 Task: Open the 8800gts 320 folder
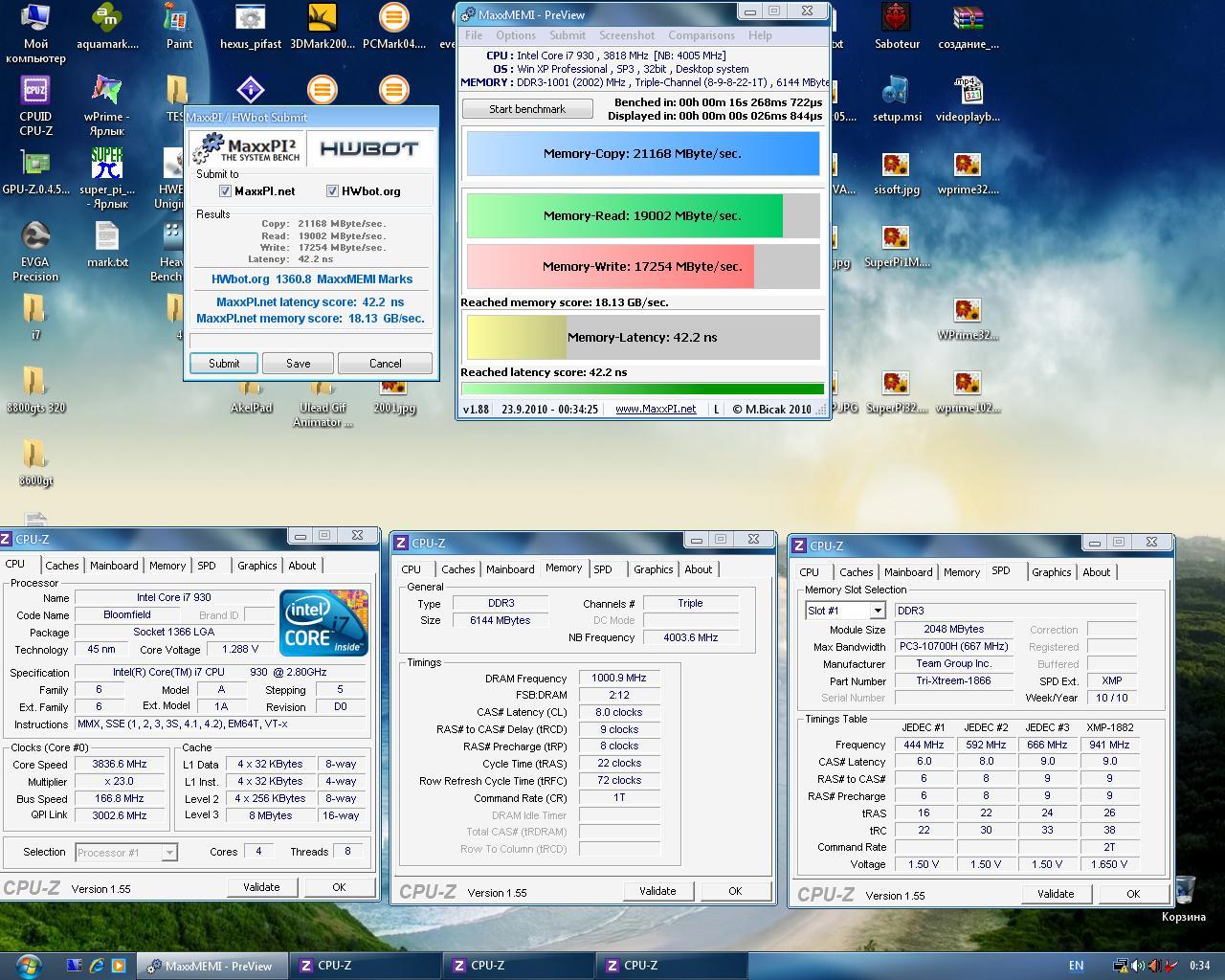pos(35,390)
